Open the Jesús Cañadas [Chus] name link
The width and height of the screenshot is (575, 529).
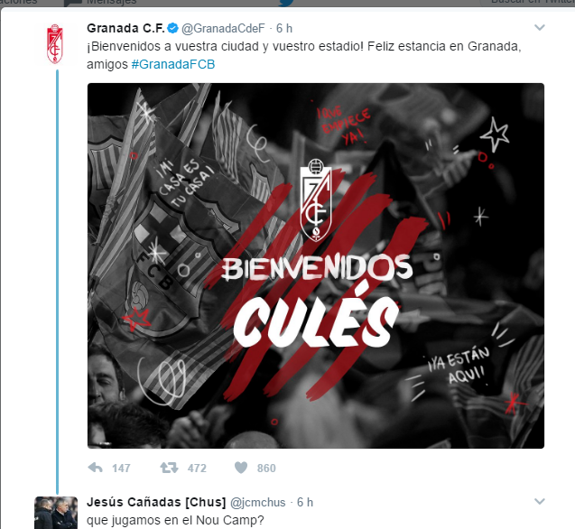tap(156, 502)
